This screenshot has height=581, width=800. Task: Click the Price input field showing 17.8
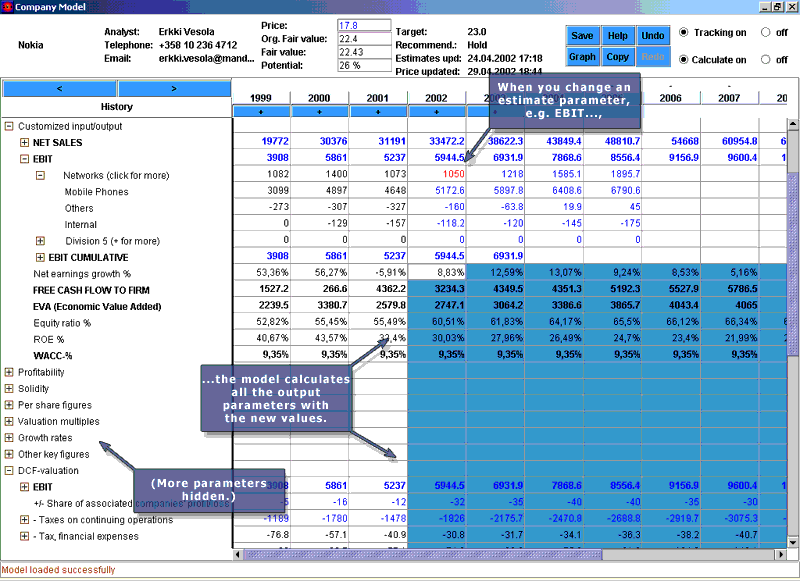coord(364,26)
